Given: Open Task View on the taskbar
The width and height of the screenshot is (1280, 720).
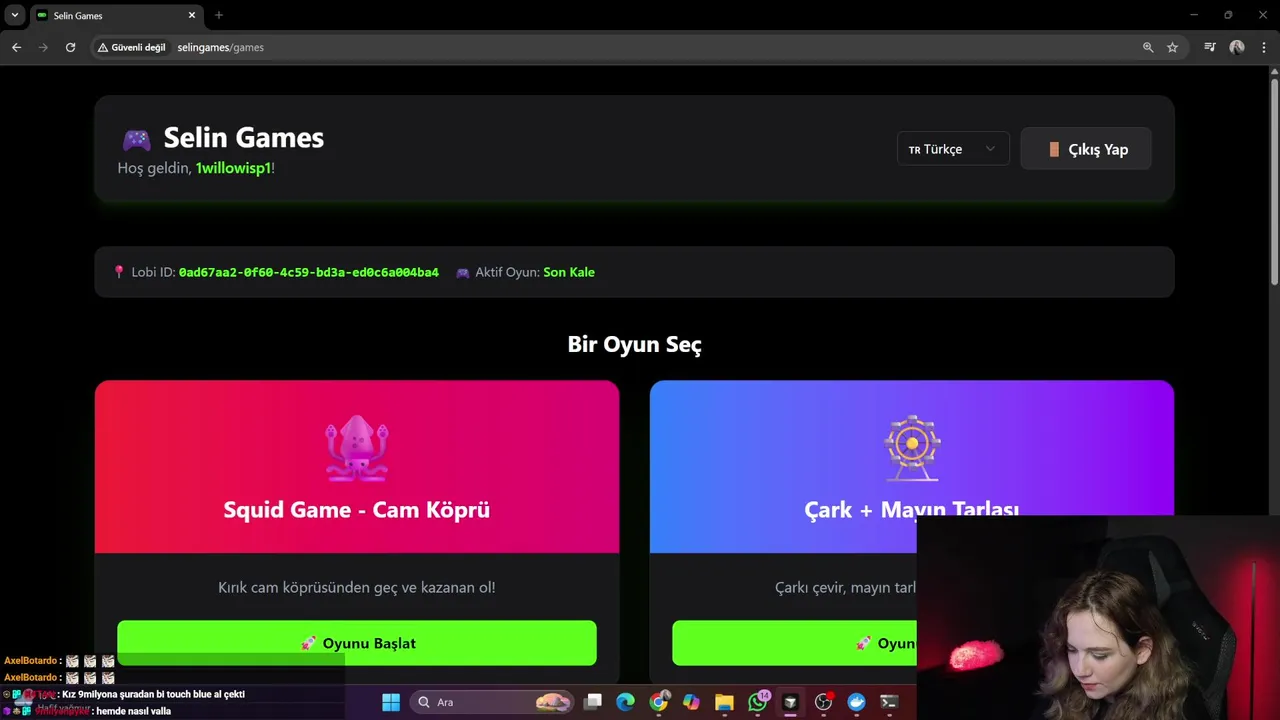Looking at the screenshot, I should click(x=593, y=702).
